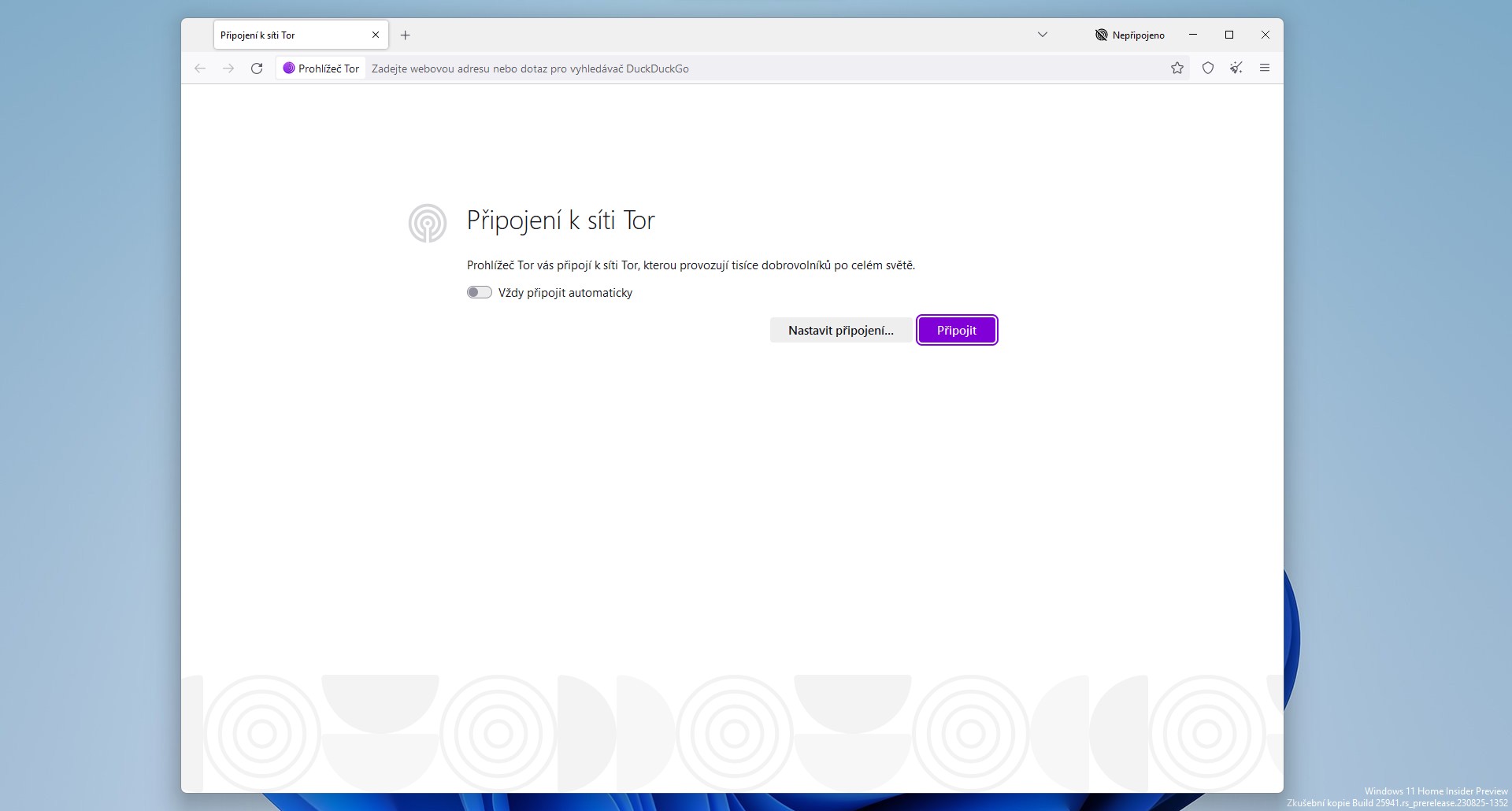The image size is (1512, 811).
Task: Expand the list all tabs chevron
Action: (1043, 35)
